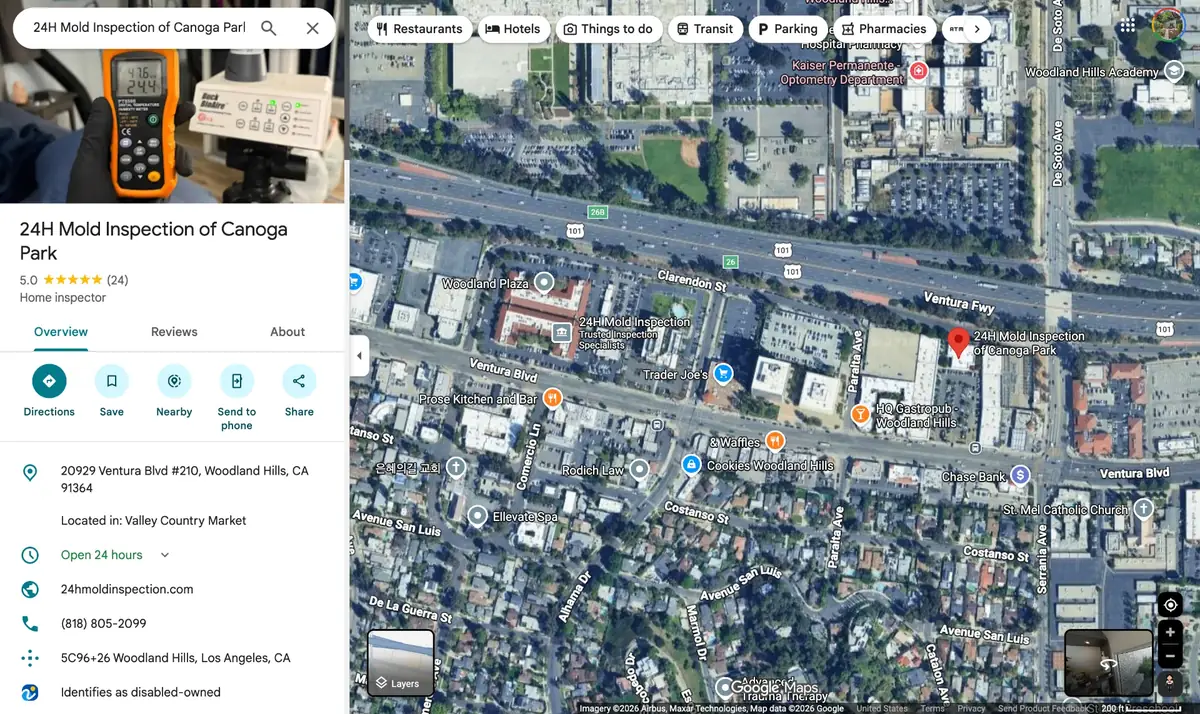Click the Korean church marker on Ventura Blvd

[x=455, y=467]
